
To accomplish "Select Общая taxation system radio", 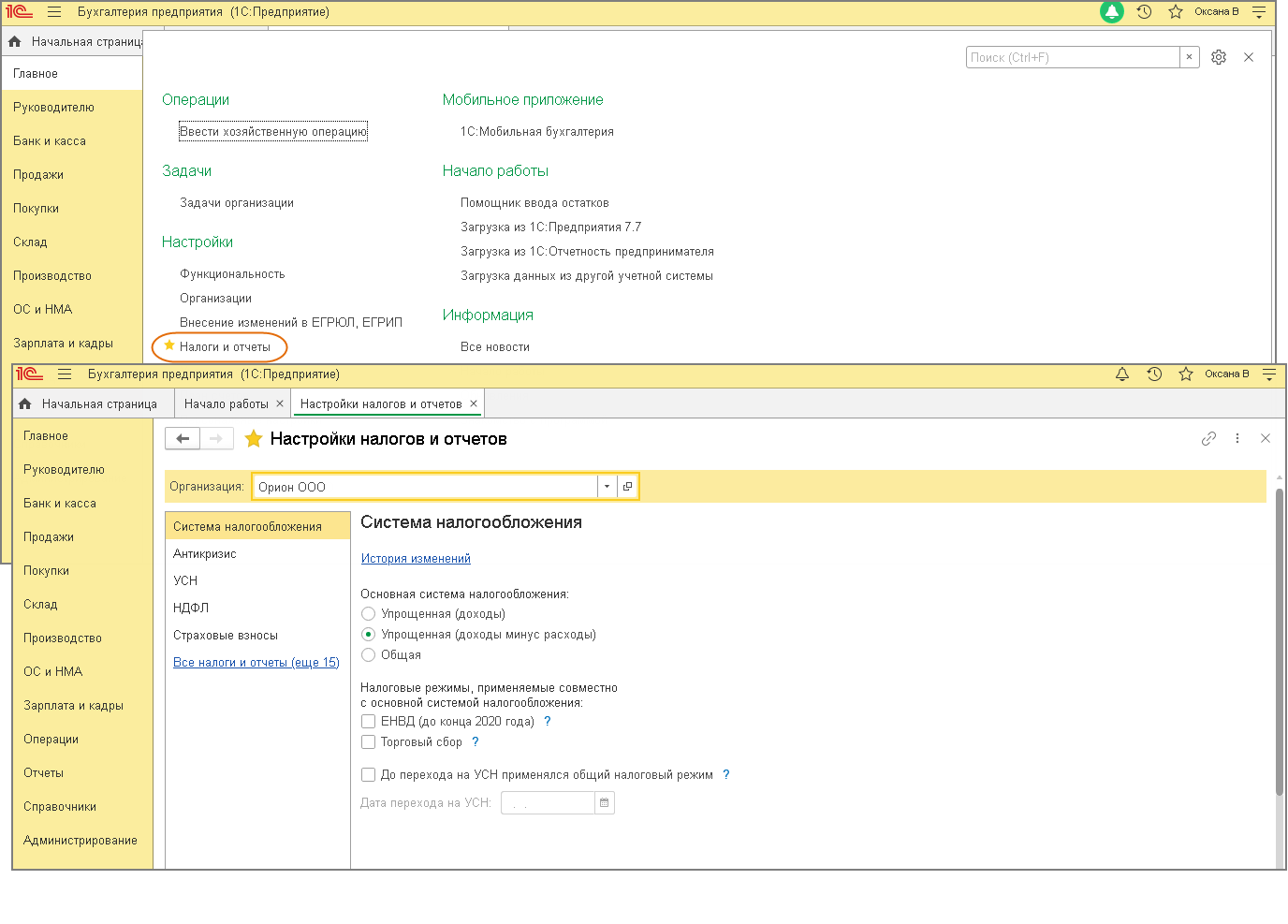I will point(369,655).
